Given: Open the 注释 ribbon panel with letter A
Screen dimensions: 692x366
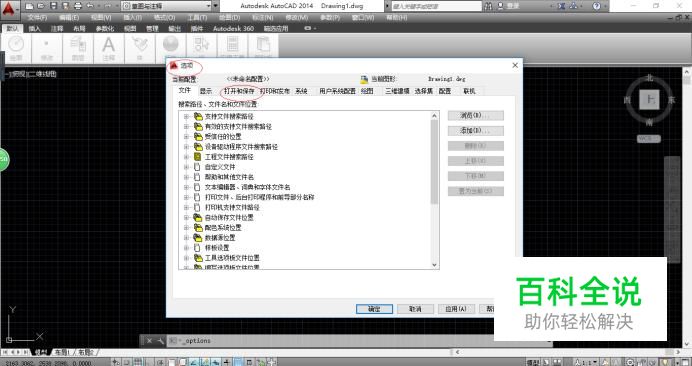Looking at the screenshot, I should (x=109, y=49).
